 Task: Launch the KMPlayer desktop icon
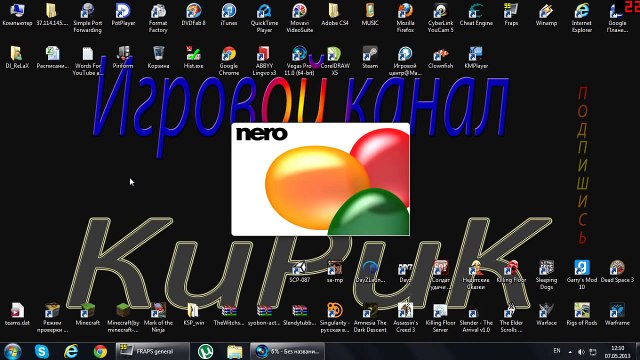476,57
